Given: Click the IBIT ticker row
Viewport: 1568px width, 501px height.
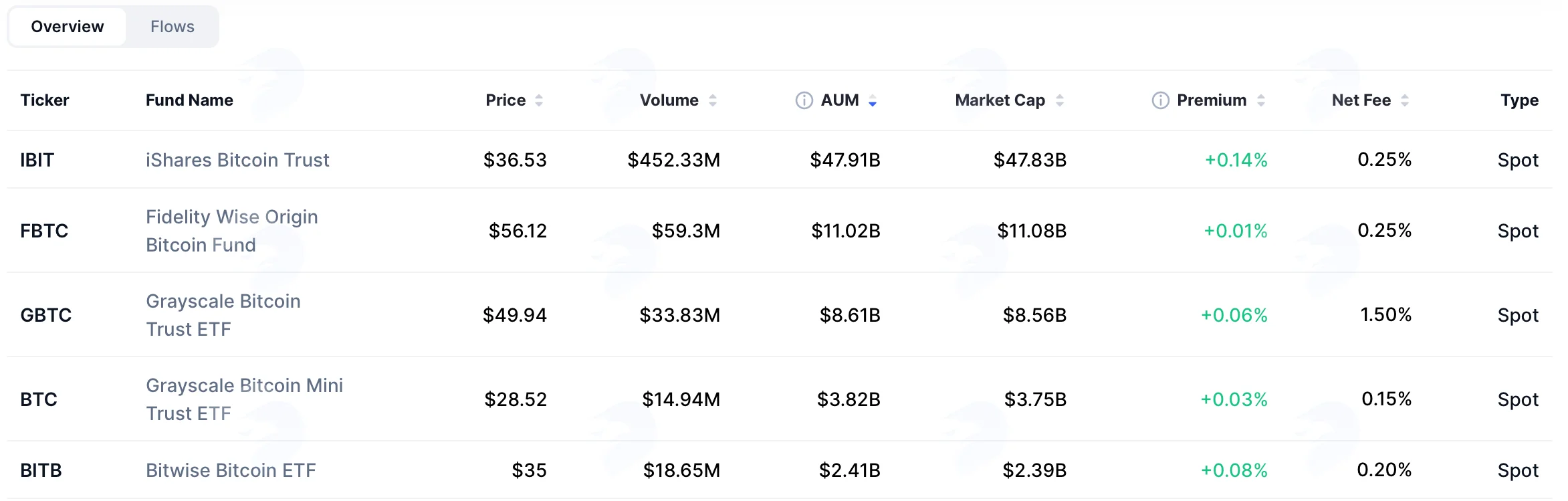Looking at the screenshot, I should click(780, 160).
